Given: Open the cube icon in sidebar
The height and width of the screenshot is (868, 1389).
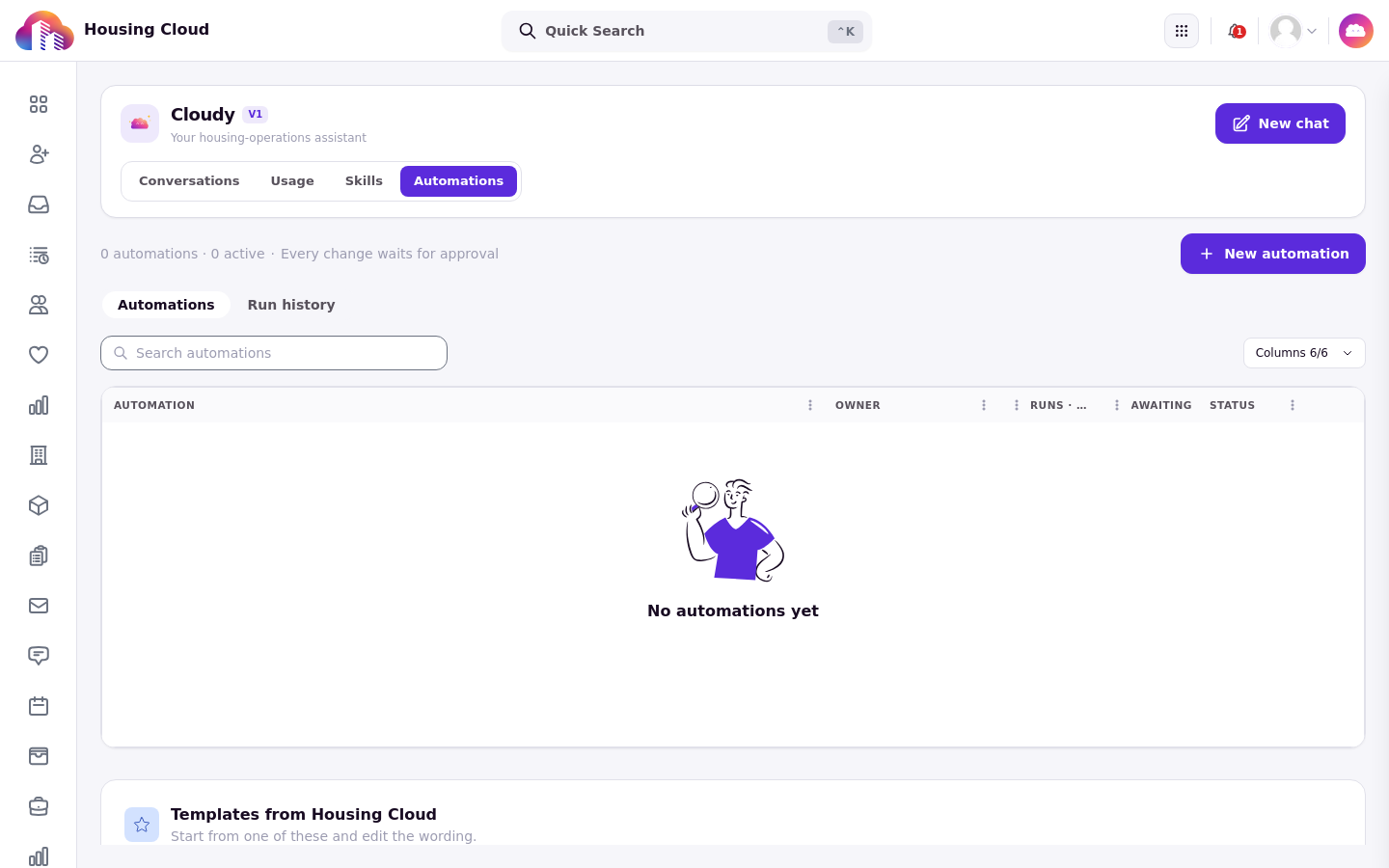Looking at the screenshot, I should click(39, 505).
